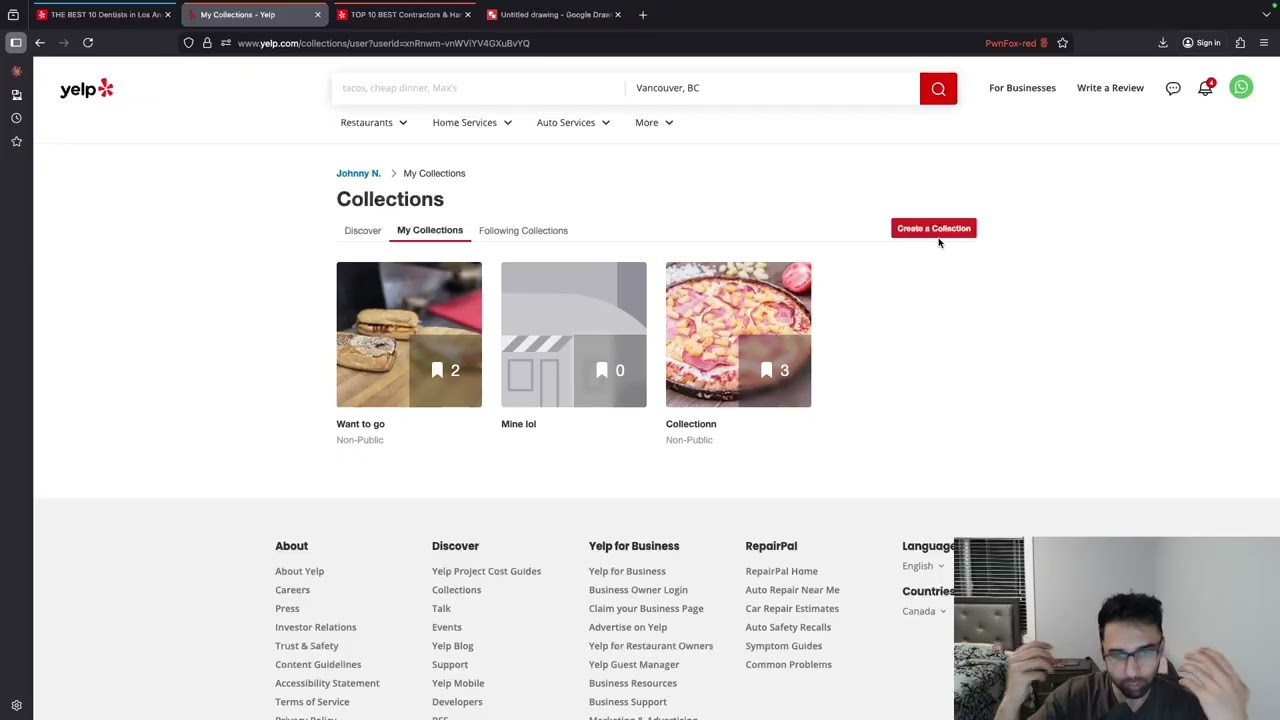The height and width of the screenshot is (720, 1280).
Task: Click the tracking protection shield icon
Action: tap(188, 43)
